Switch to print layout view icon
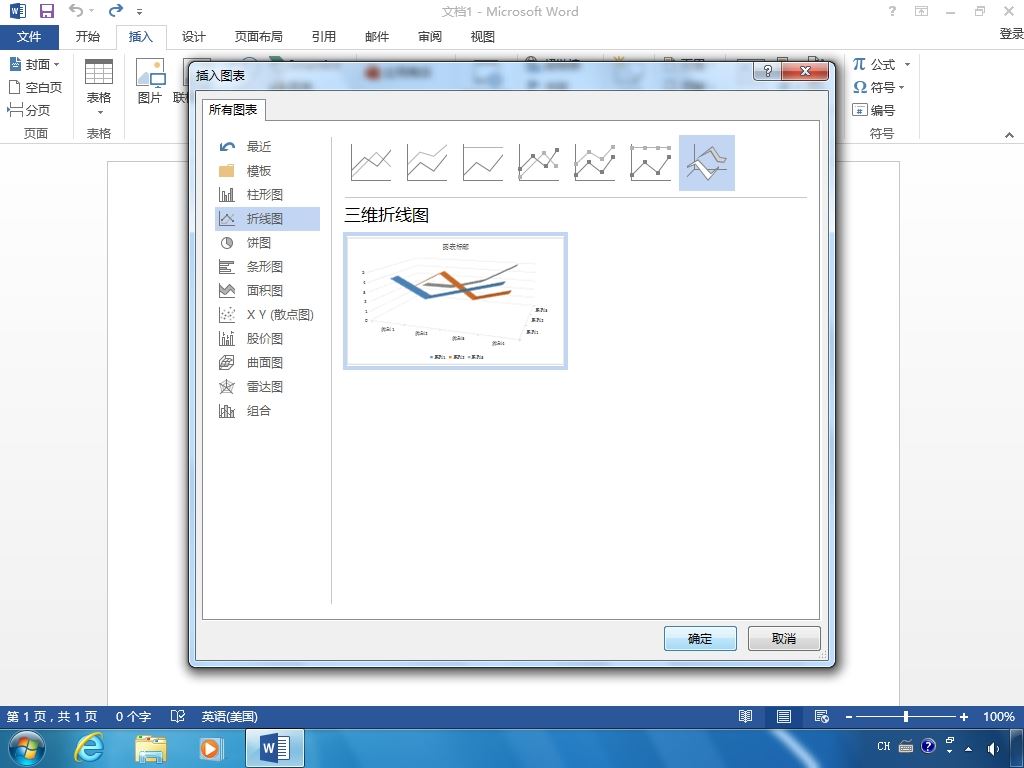Image resolution: width=1024 pixels, height=768 pixels. [784, 716]
